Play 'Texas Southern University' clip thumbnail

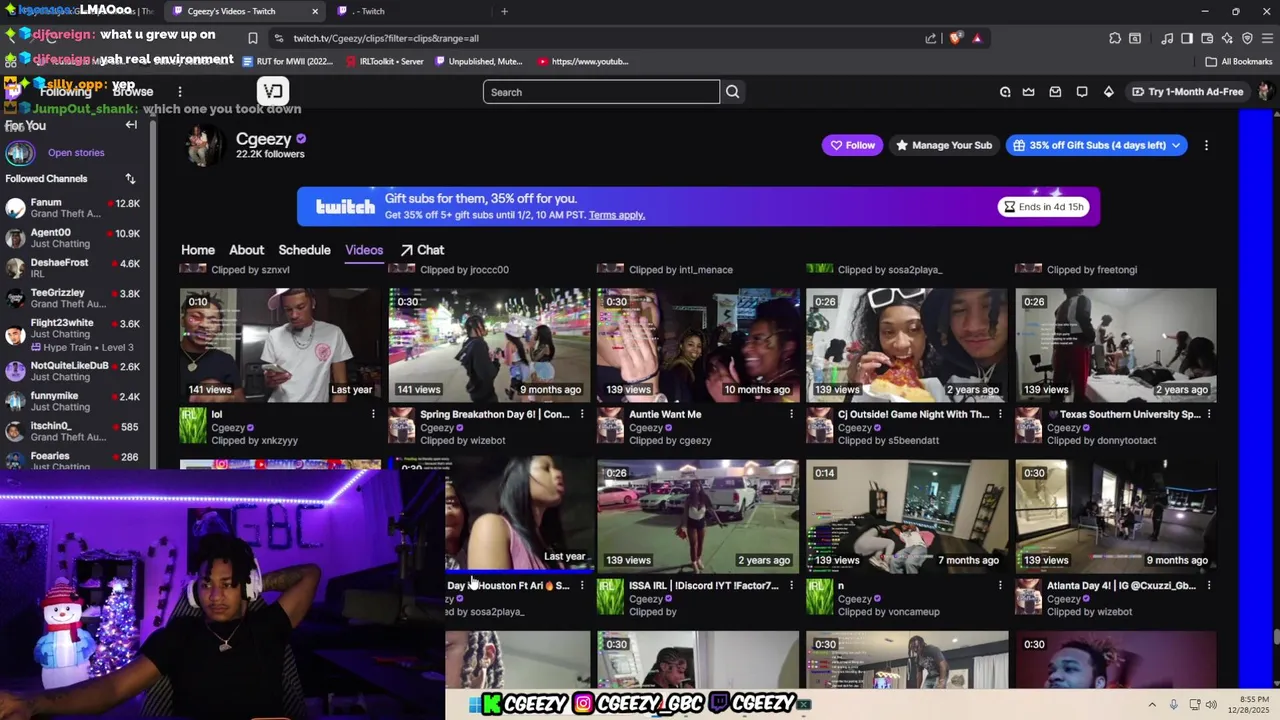pos(1116,345)
